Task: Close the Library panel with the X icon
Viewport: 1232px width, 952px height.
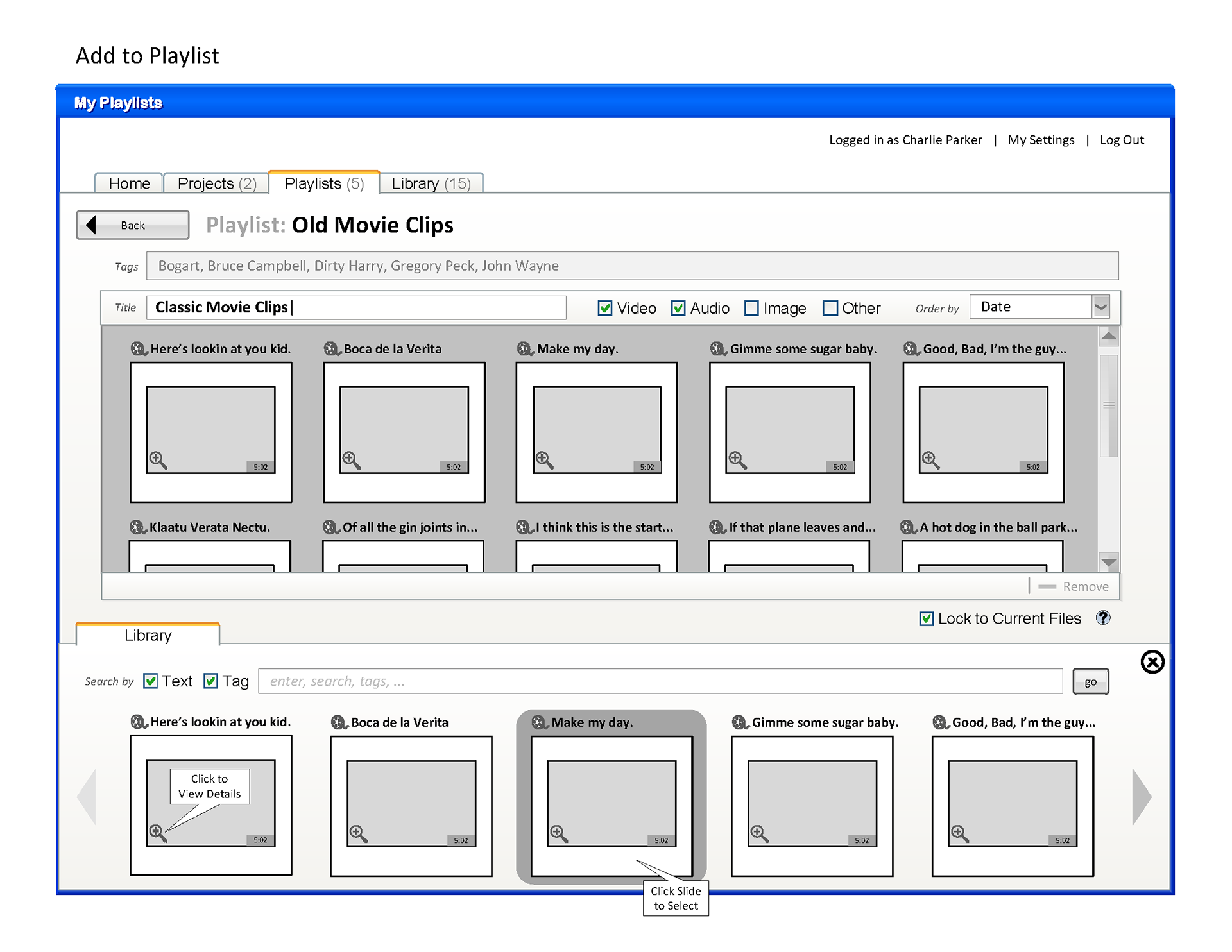Action: 1152,661
